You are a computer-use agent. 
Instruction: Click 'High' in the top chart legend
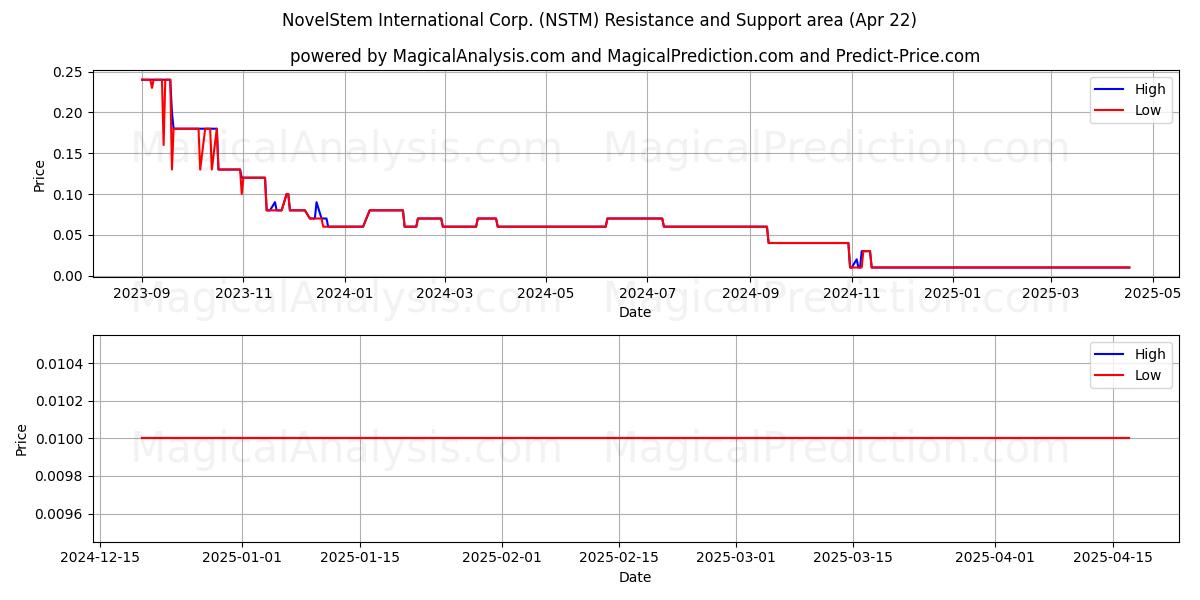[1150, 89]
